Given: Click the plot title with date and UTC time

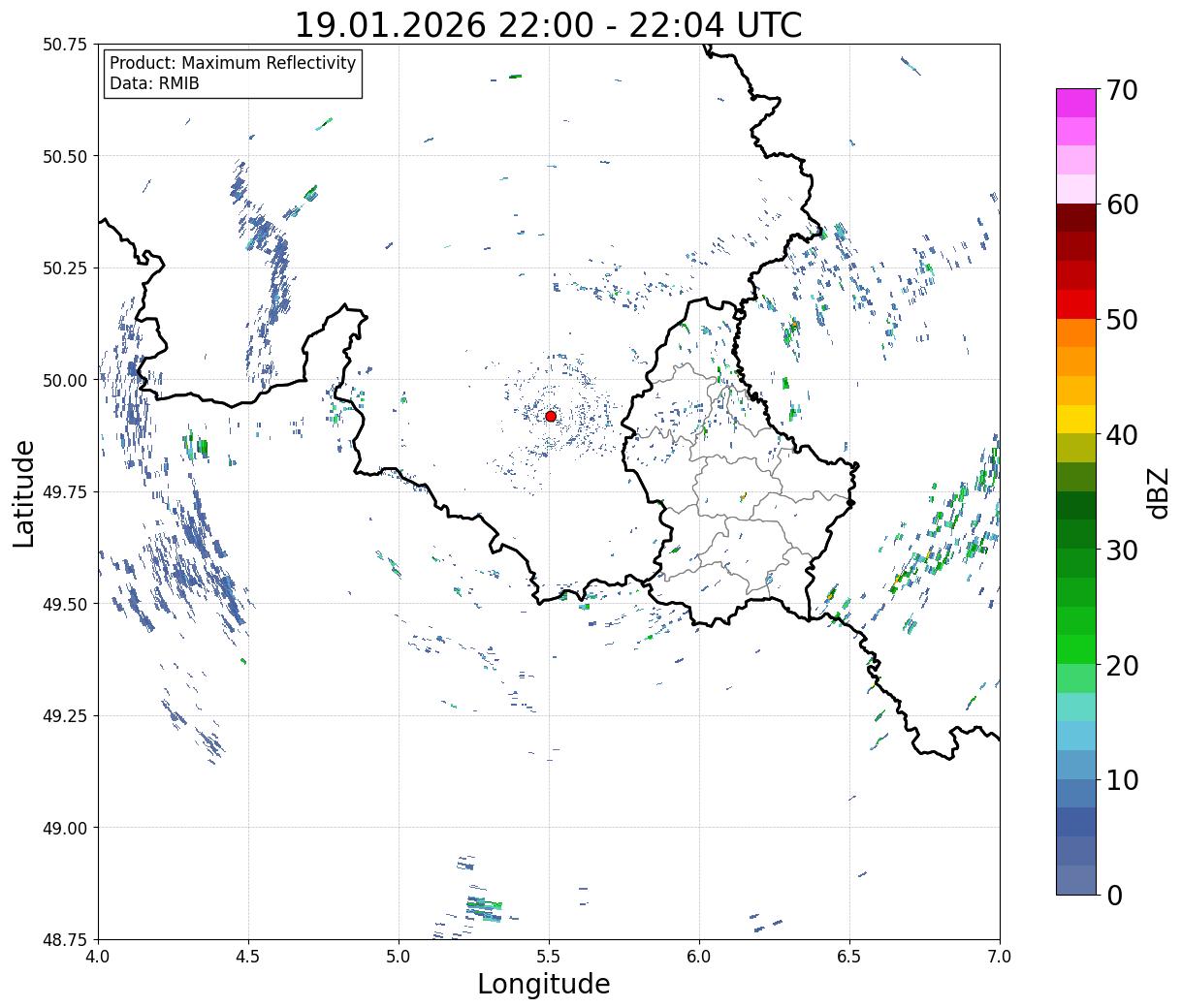Looking at the screenshot, I should (548, 25).
